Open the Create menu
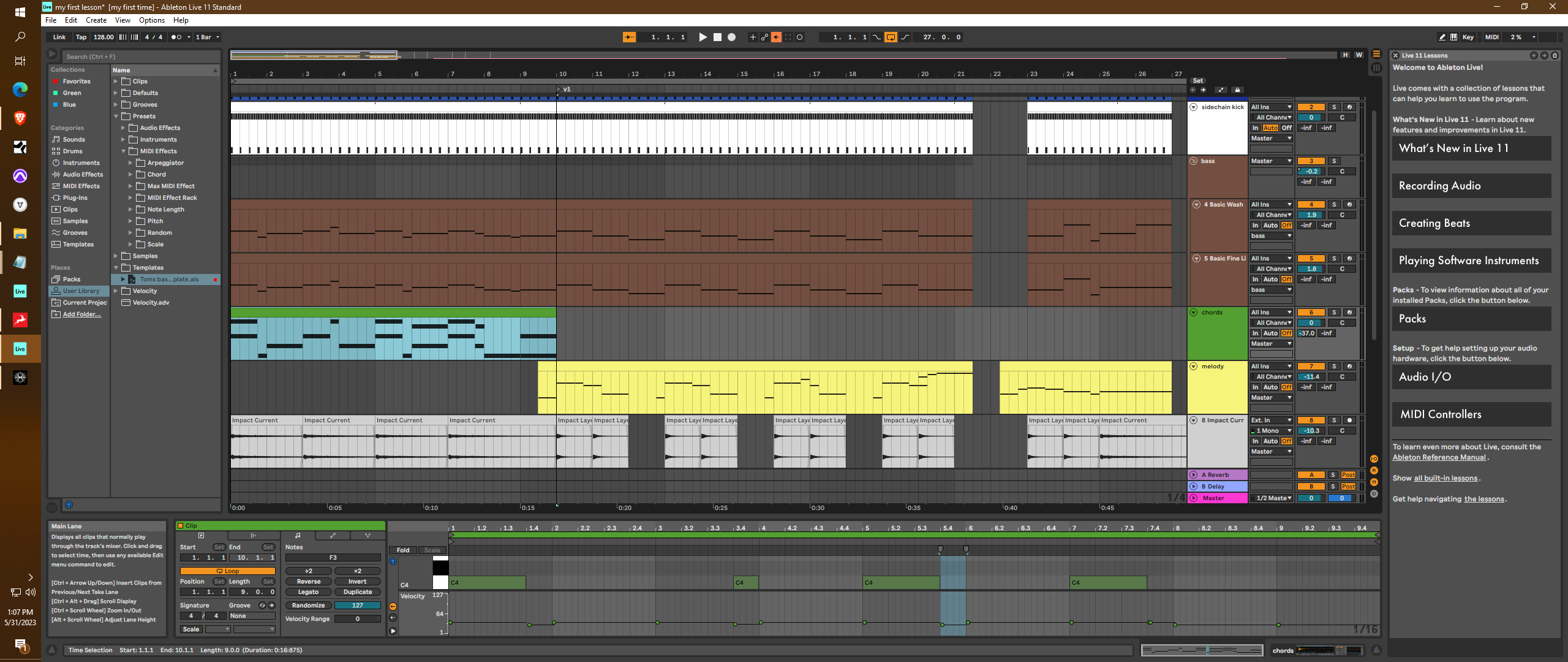Screen dimensions: 1568x662 coord(96,20)
